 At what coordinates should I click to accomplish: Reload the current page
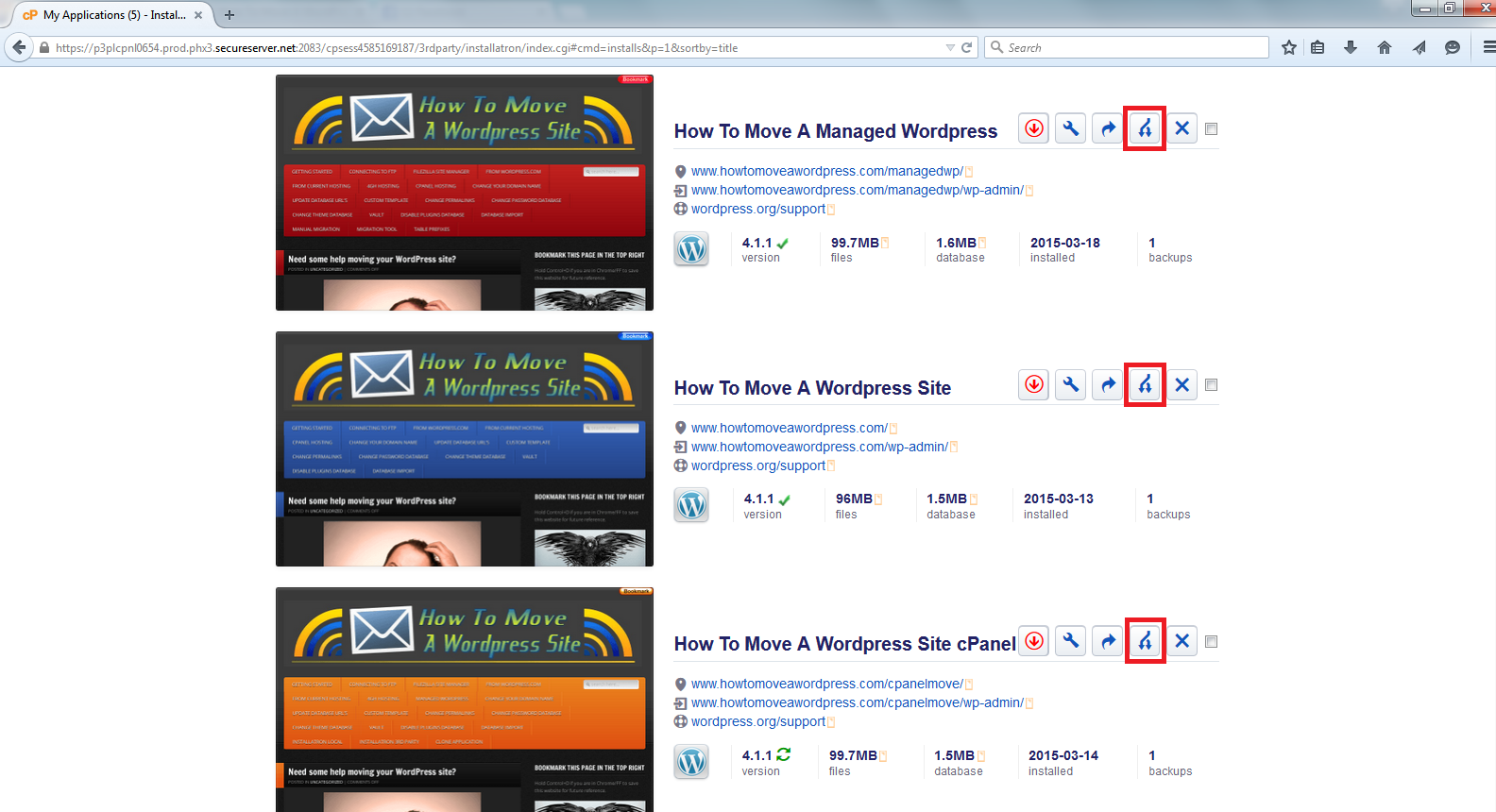click(967, 47)
